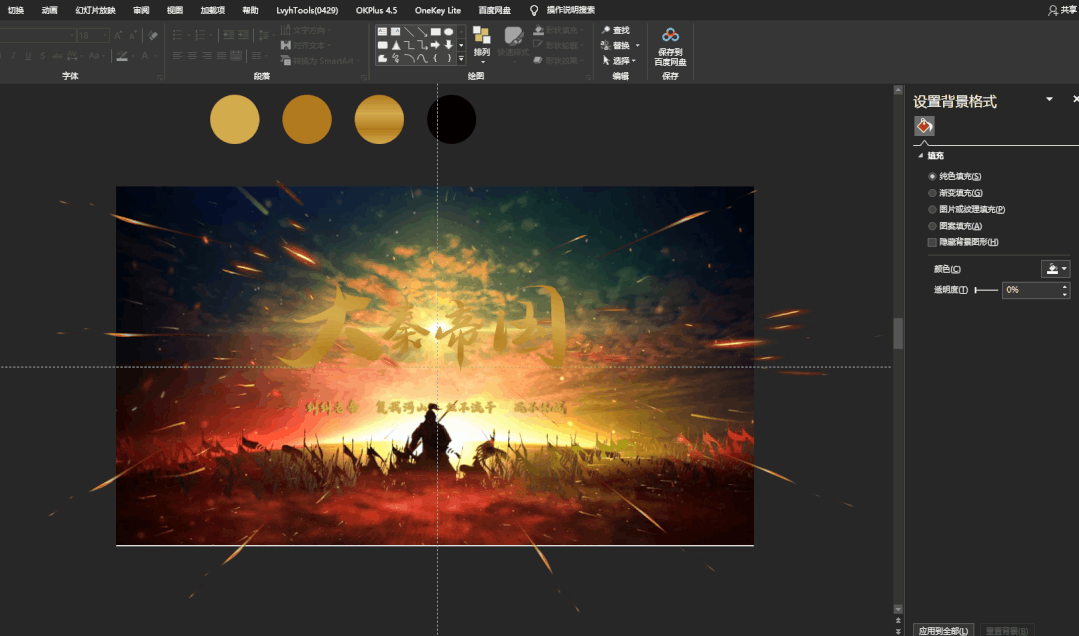Image resolution: width=1079 pixels, height=636 pixels.
Task: Open the Slide Show (幻灯片放映) tab
Action: tap(96, 10)
